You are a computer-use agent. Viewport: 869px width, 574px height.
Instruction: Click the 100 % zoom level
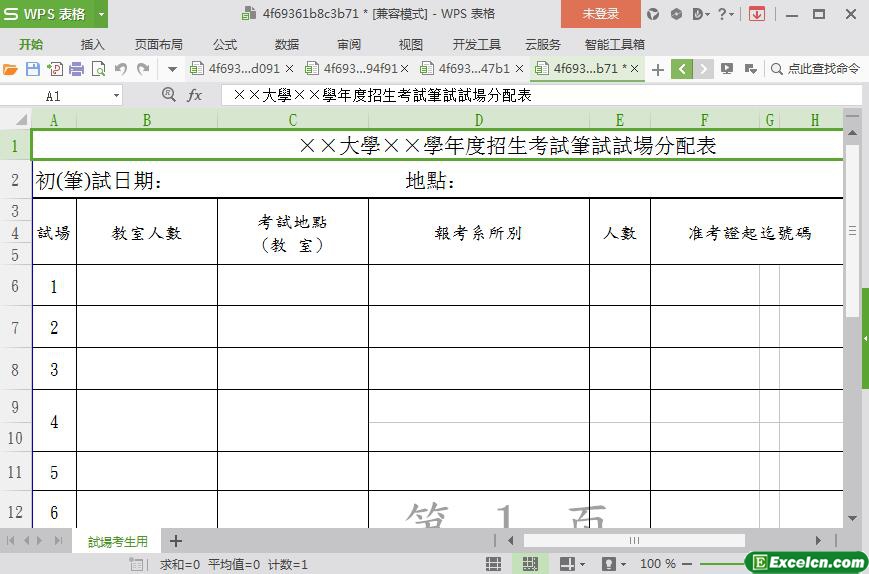[658, 564]
